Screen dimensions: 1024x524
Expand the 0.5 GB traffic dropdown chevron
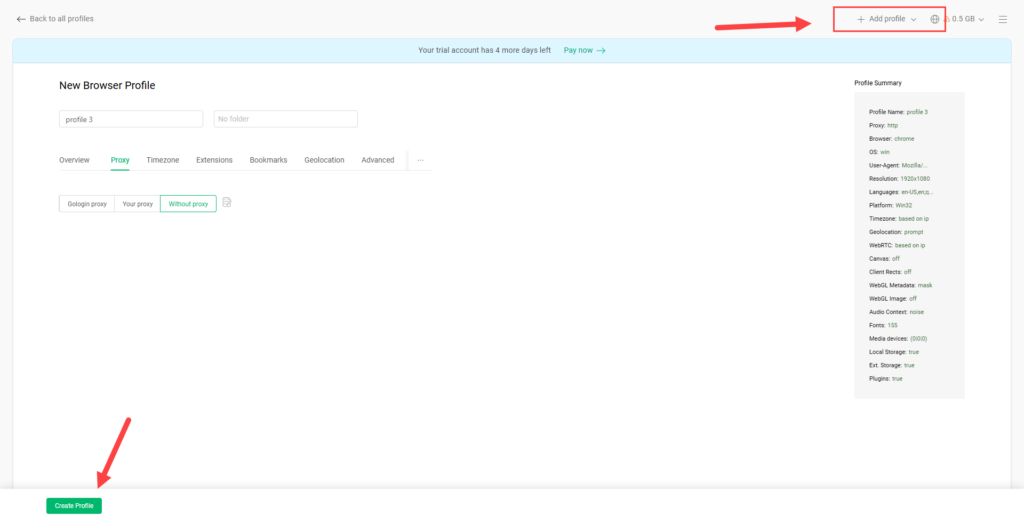[x=981, y=20]
